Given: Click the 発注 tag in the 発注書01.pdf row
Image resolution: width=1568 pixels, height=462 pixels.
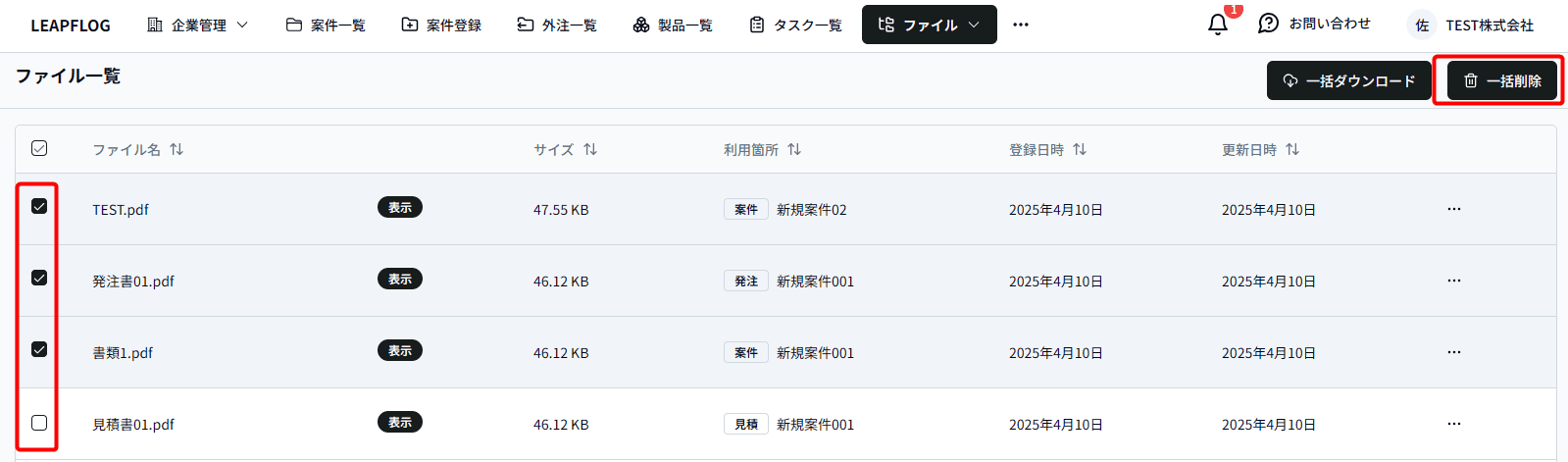Looking at the screenshot, I should [x=746, y=281].
